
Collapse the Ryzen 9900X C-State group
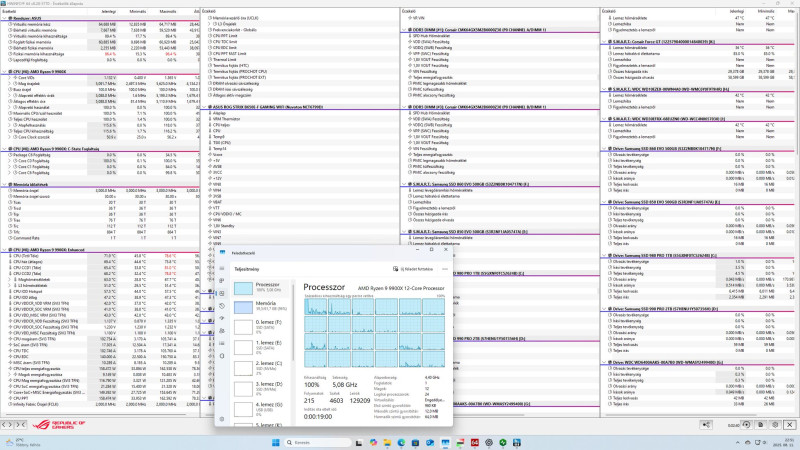(x=4, y=149)
